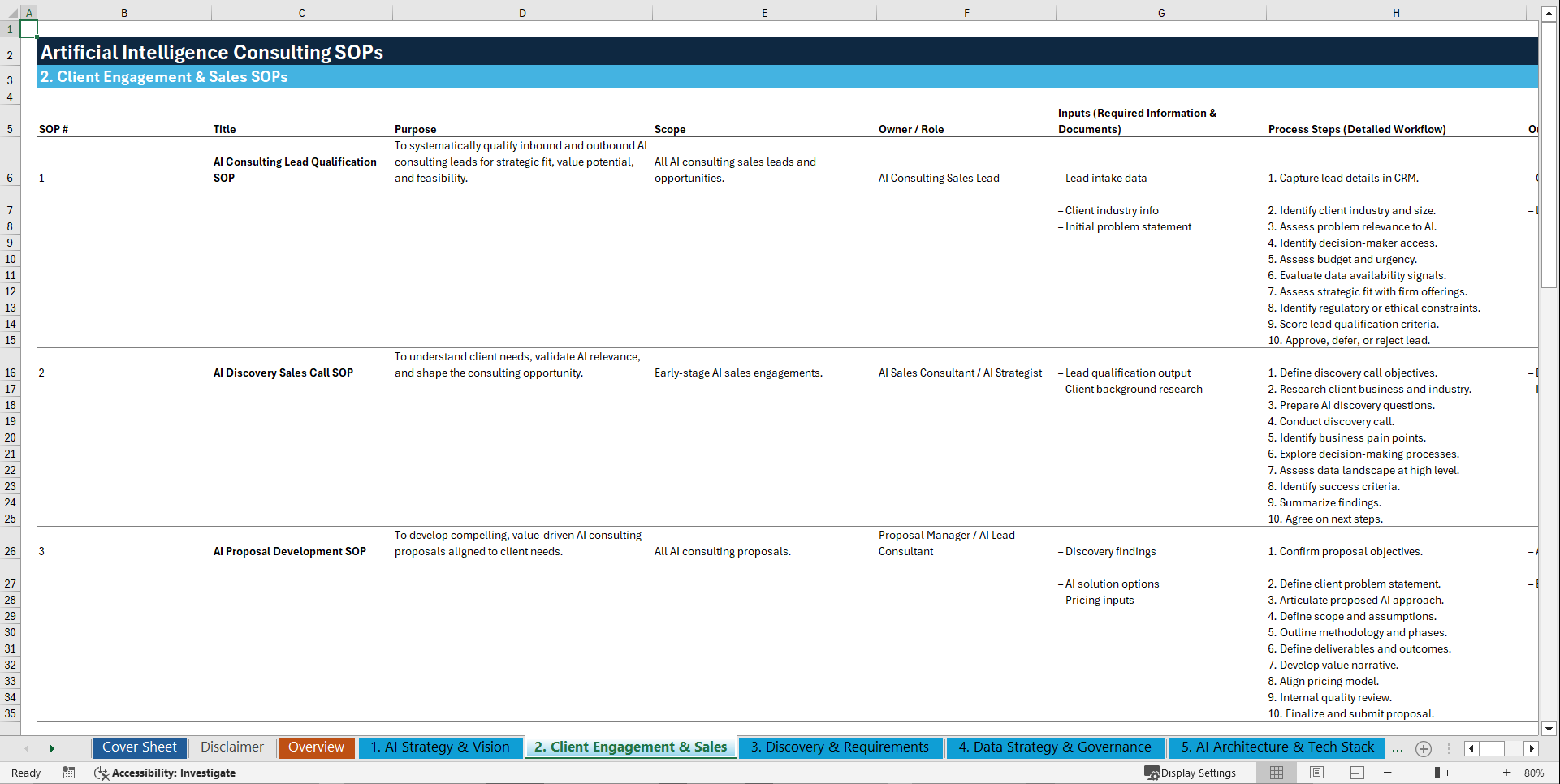The width and height of the screenshot is (1560, 784).
Task: Select the Cover Sheet tab
Action: tap(139, 747)
